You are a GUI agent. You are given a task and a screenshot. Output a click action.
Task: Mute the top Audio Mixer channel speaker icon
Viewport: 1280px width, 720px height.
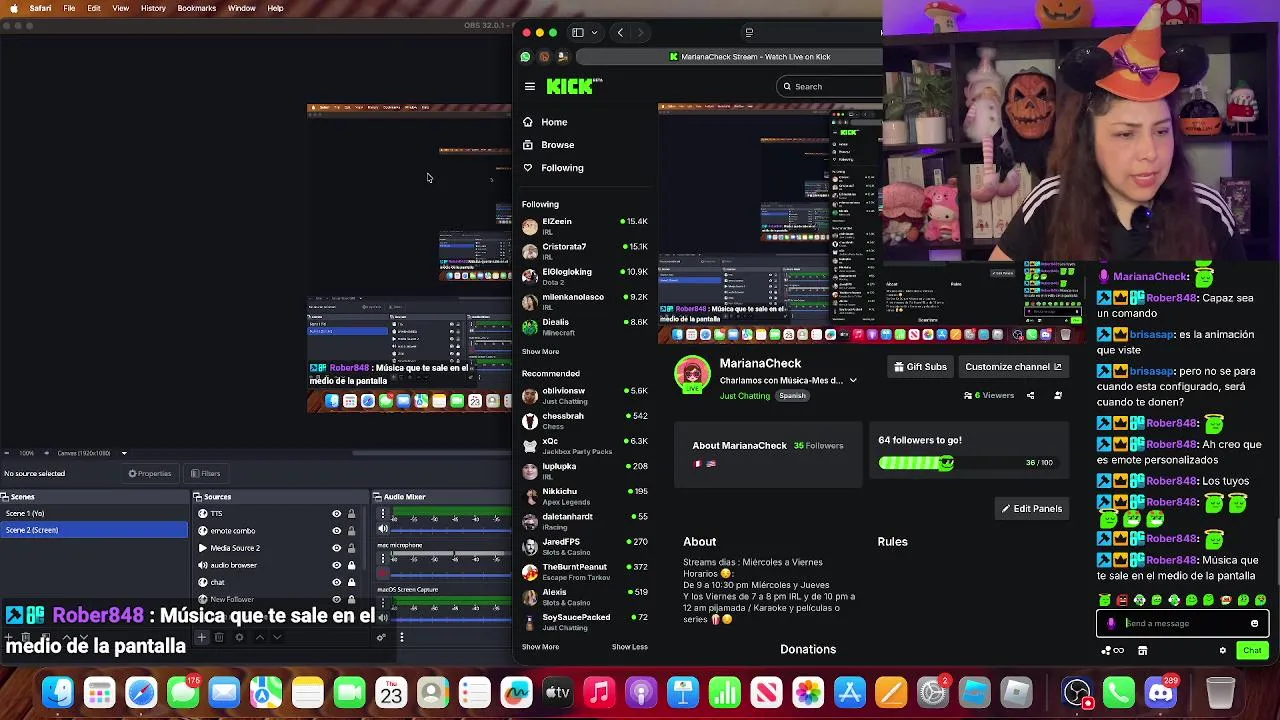click(382, 530)
